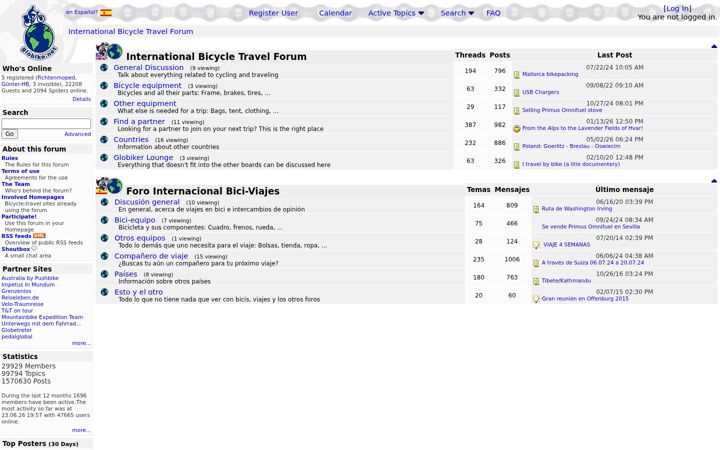Visit Australia by Pushbike partner site
Image resolution: width=720 pixels, height=450 pixels.
click(x=30, y=278)
